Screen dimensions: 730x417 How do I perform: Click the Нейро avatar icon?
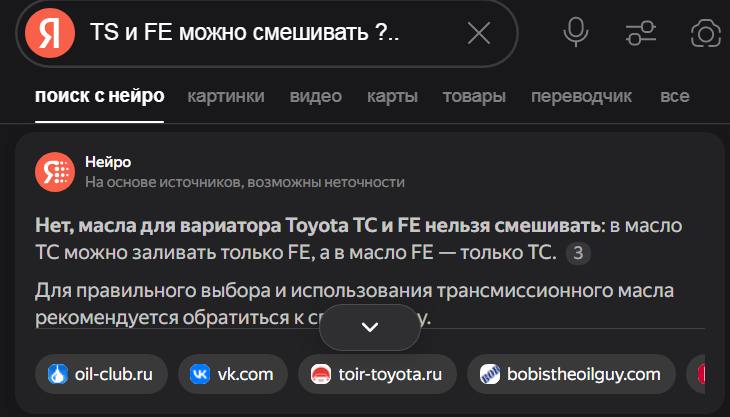click(x=55, y=171)
